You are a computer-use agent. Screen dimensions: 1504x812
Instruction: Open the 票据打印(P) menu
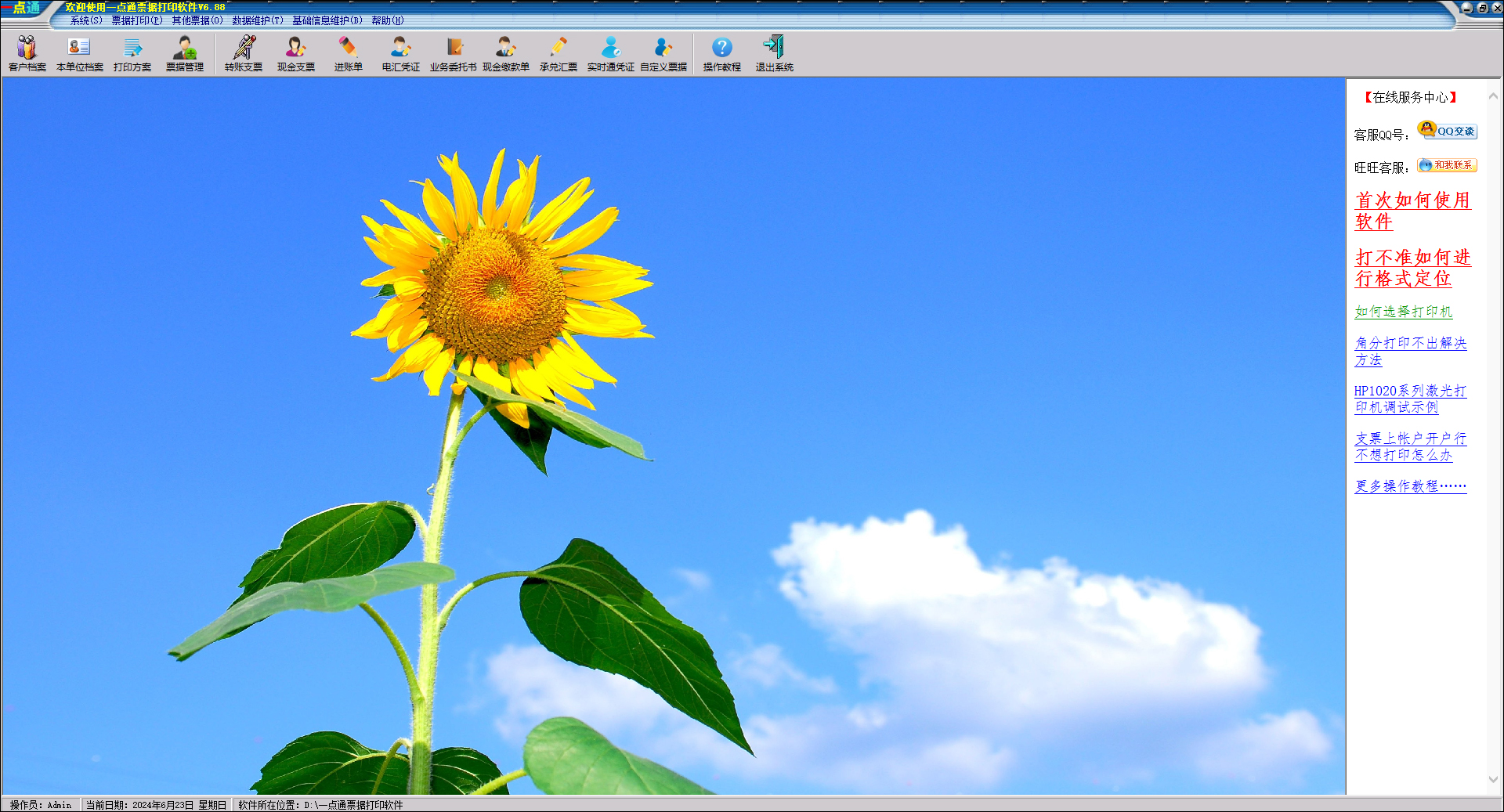[137, 20]
